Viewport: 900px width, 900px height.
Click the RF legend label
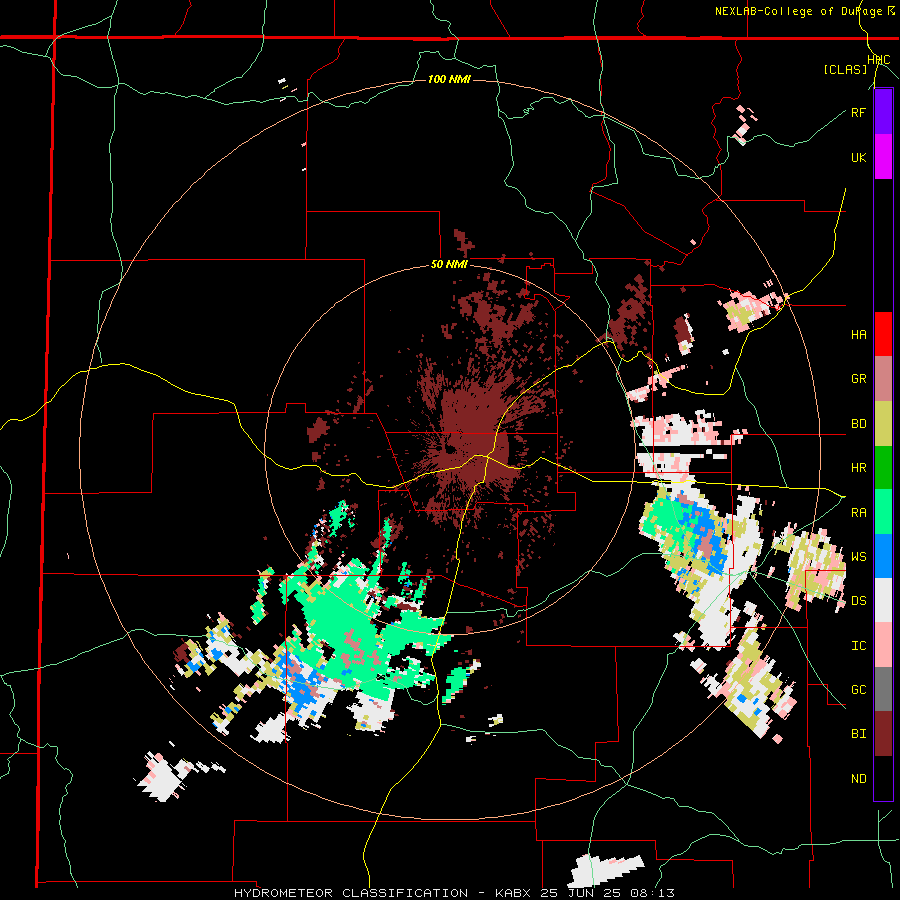(858, 112)
